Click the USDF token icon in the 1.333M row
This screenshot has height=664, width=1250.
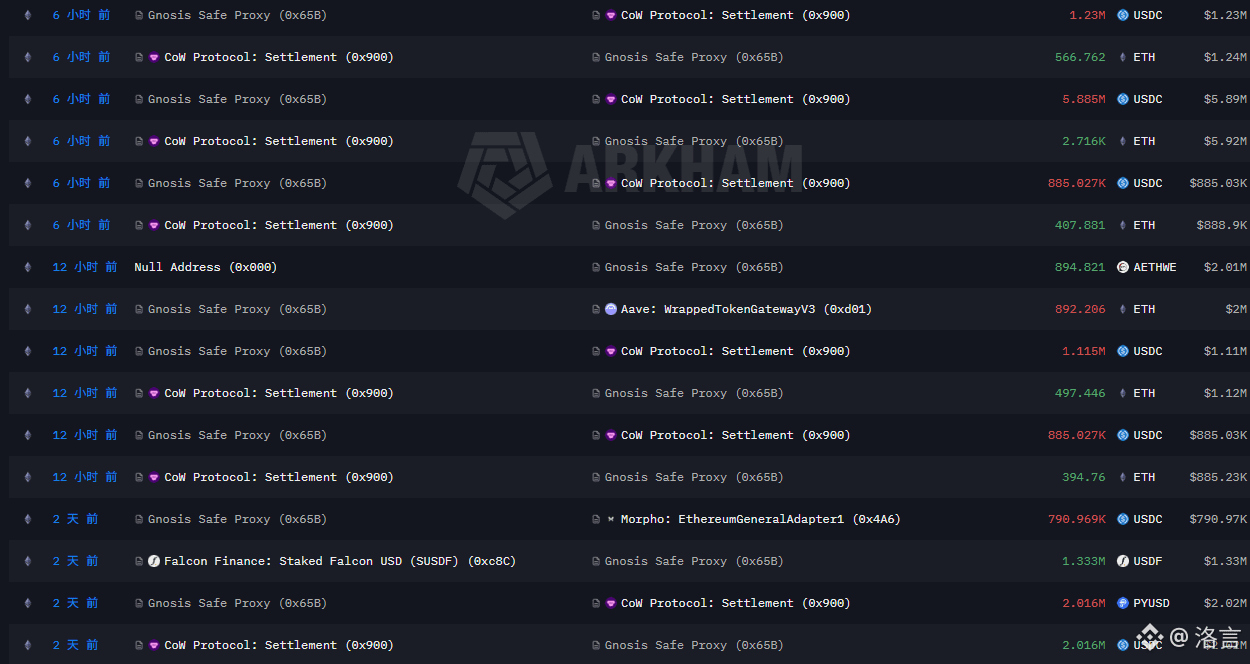[1122, 561]
